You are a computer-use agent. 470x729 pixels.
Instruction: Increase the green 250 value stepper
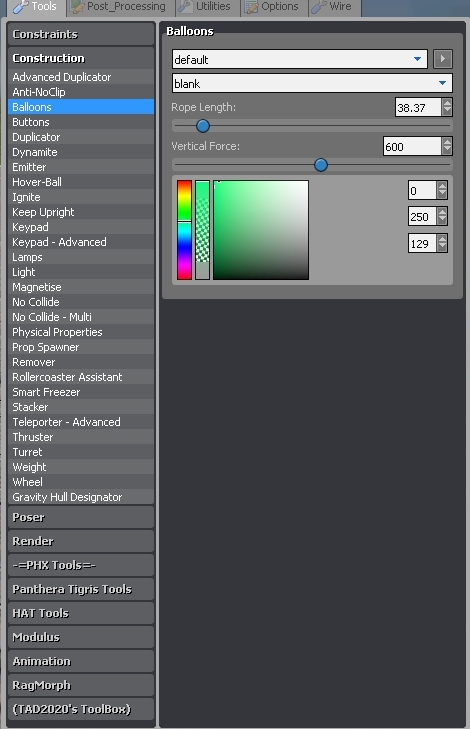click(443, 212)
